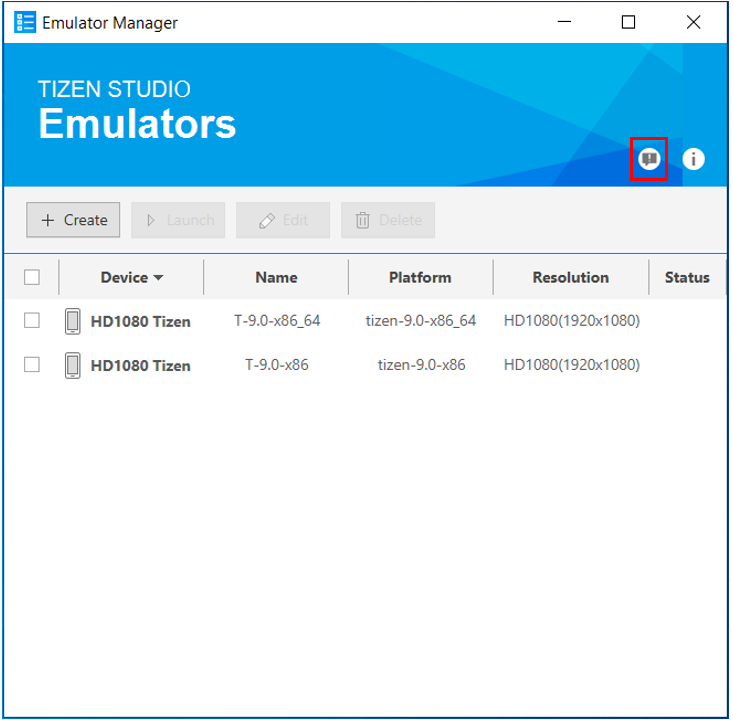Toggle the select-all checkbox in header
733x720 pixels.
[32, 277]
